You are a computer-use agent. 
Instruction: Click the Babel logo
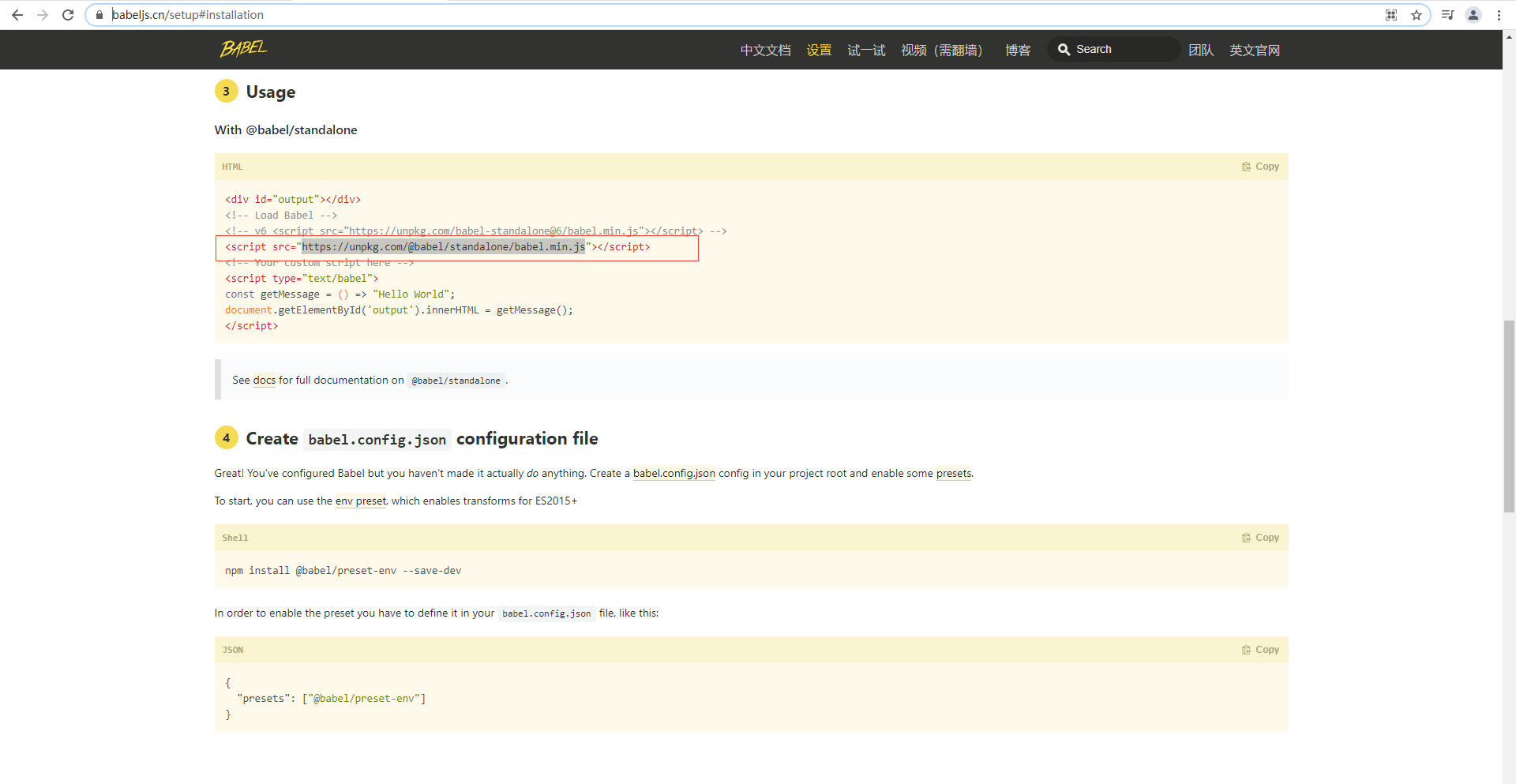click(x=243, y=49)
